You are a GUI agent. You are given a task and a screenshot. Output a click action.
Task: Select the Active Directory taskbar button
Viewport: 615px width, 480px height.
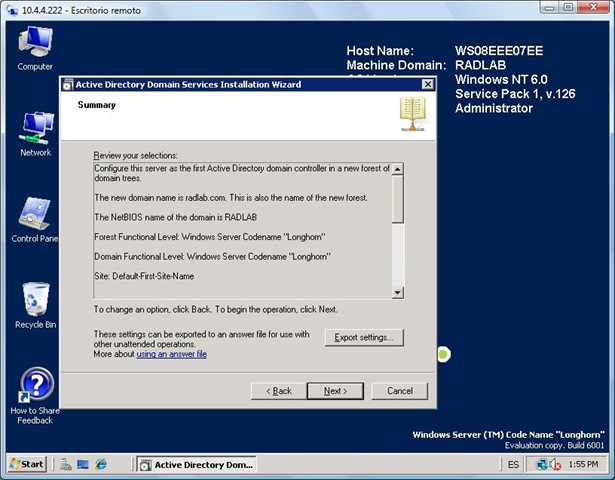point(196,465)
